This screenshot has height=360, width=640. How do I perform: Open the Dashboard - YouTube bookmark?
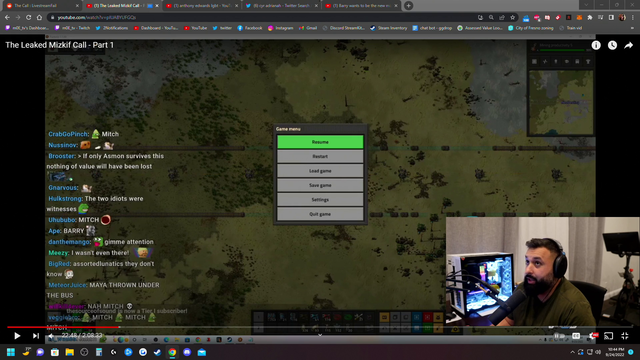point(156,28)
